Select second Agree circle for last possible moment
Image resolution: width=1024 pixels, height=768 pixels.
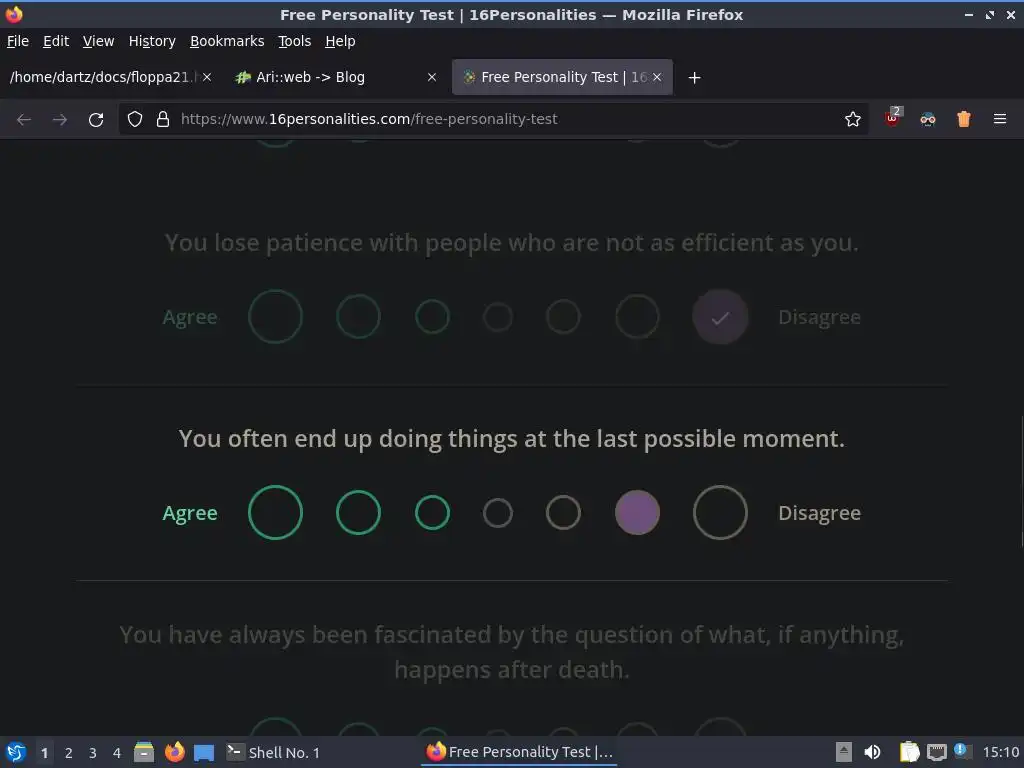coord(359,513)
